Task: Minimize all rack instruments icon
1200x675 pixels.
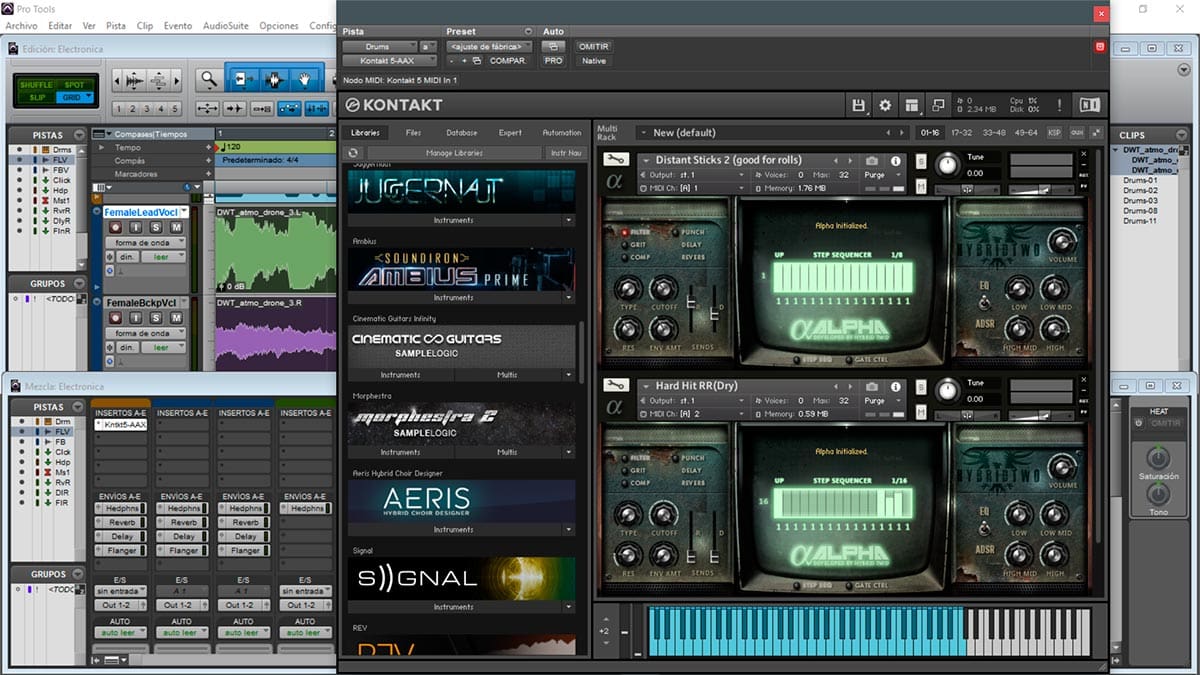Action: 1096,133
